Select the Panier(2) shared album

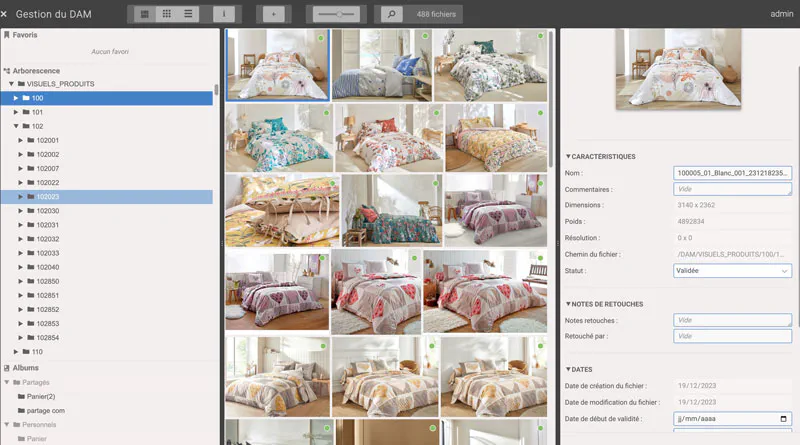(41, 397)
